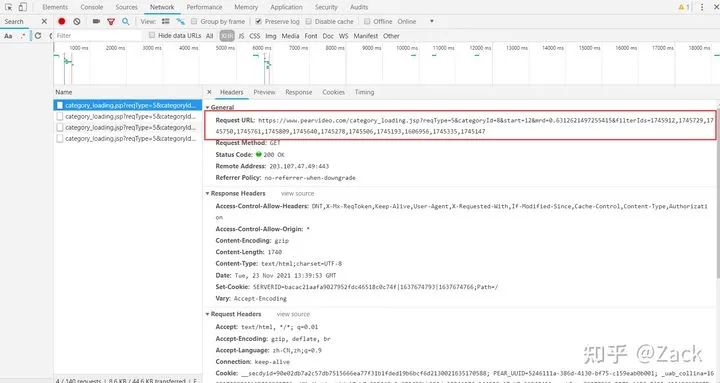This screenshot has width=720, height=383.
Task: Click the red record network log button
Action: coord(62,22)
